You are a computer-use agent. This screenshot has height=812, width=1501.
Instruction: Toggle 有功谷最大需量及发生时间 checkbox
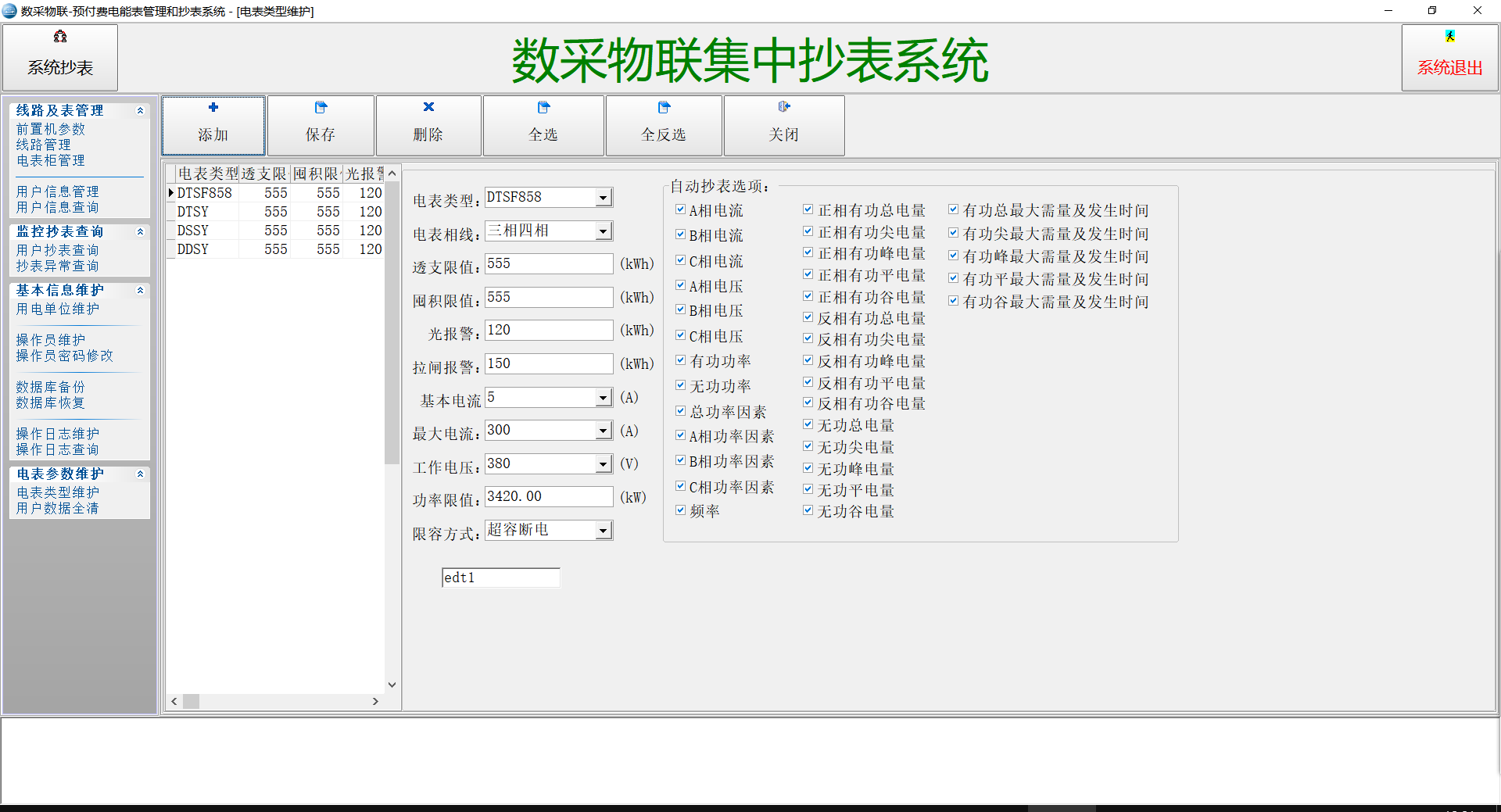tap(953, 301)
